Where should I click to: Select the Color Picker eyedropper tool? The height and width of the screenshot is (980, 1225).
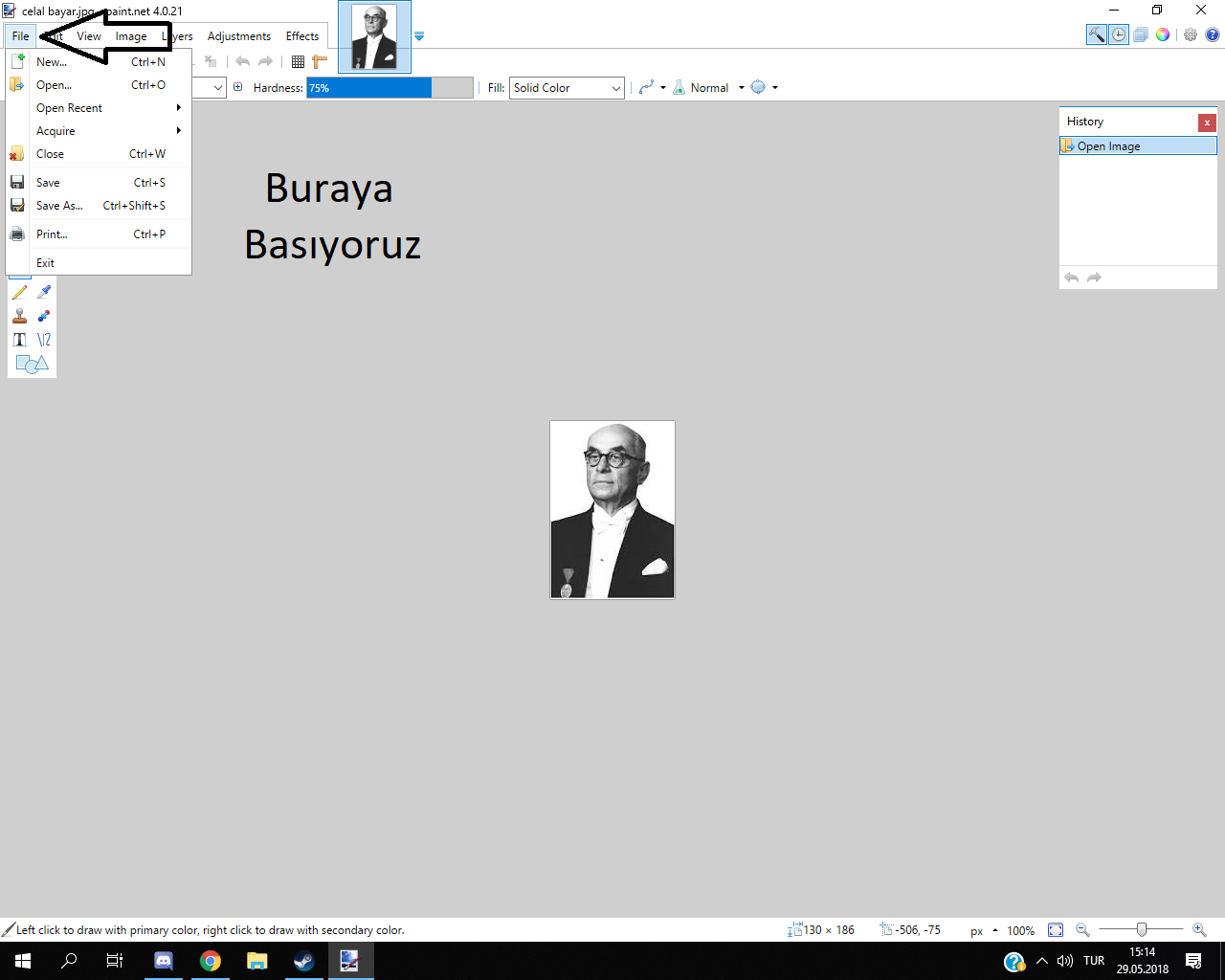tap(44, 292)
